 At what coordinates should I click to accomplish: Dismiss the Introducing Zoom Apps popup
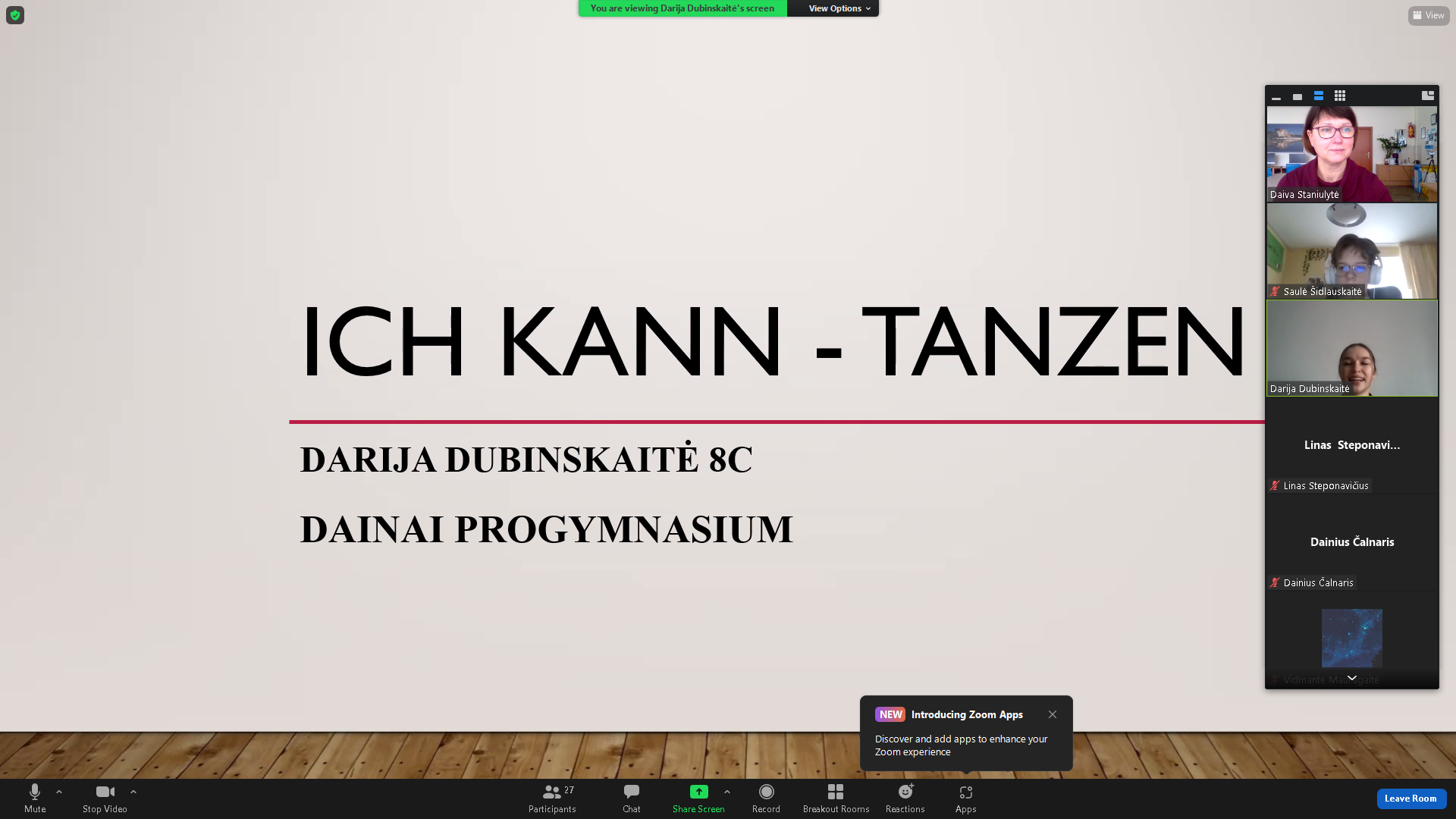pyautogui.click(x=1053, y=714)
